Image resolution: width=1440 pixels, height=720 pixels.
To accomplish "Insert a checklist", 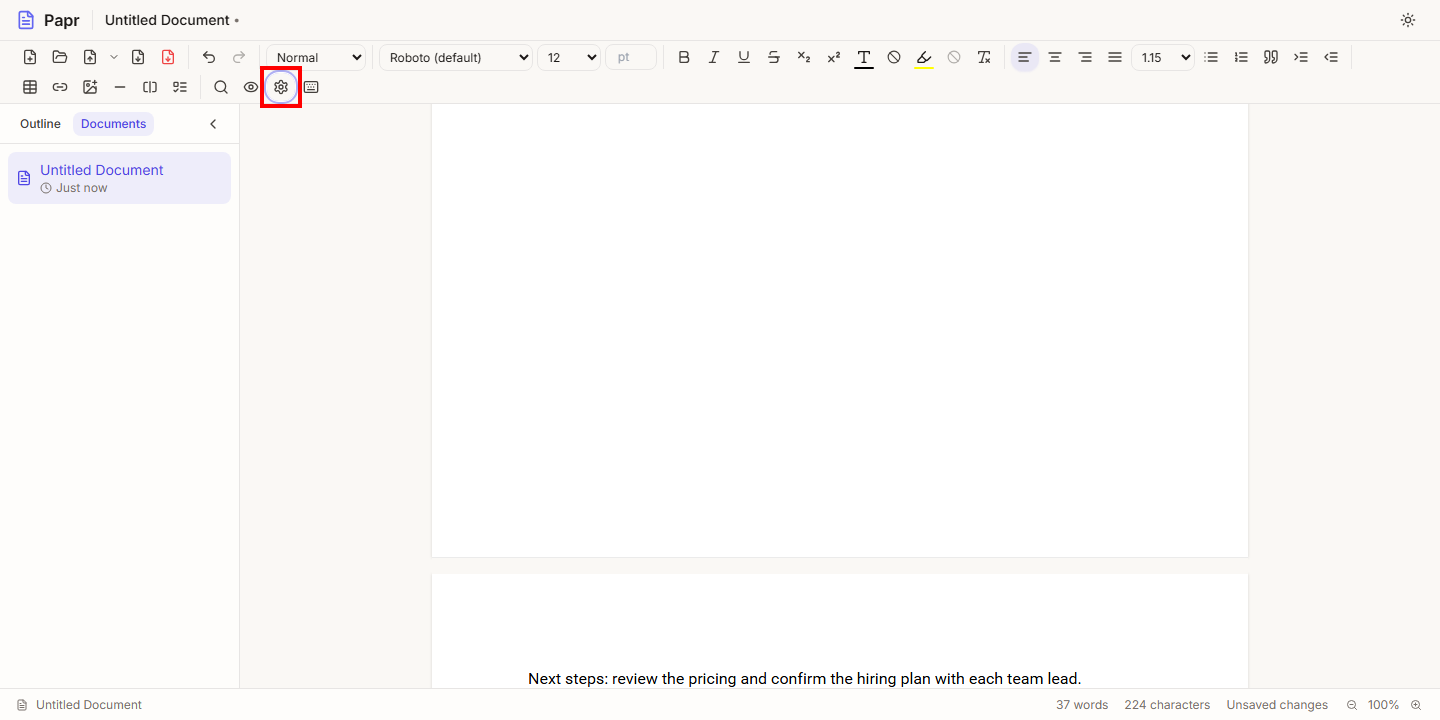I will pos(180,87).
